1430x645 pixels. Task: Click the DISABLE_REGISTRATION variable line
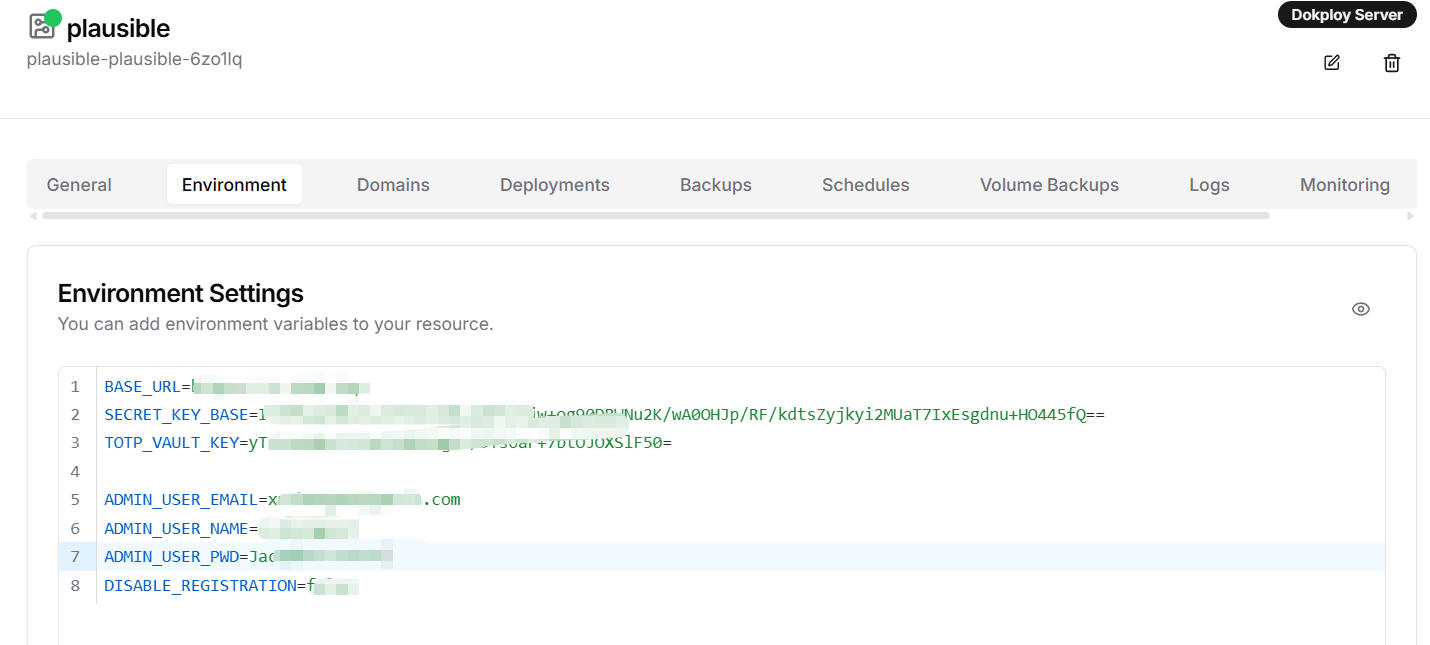(x=200, y=586)
